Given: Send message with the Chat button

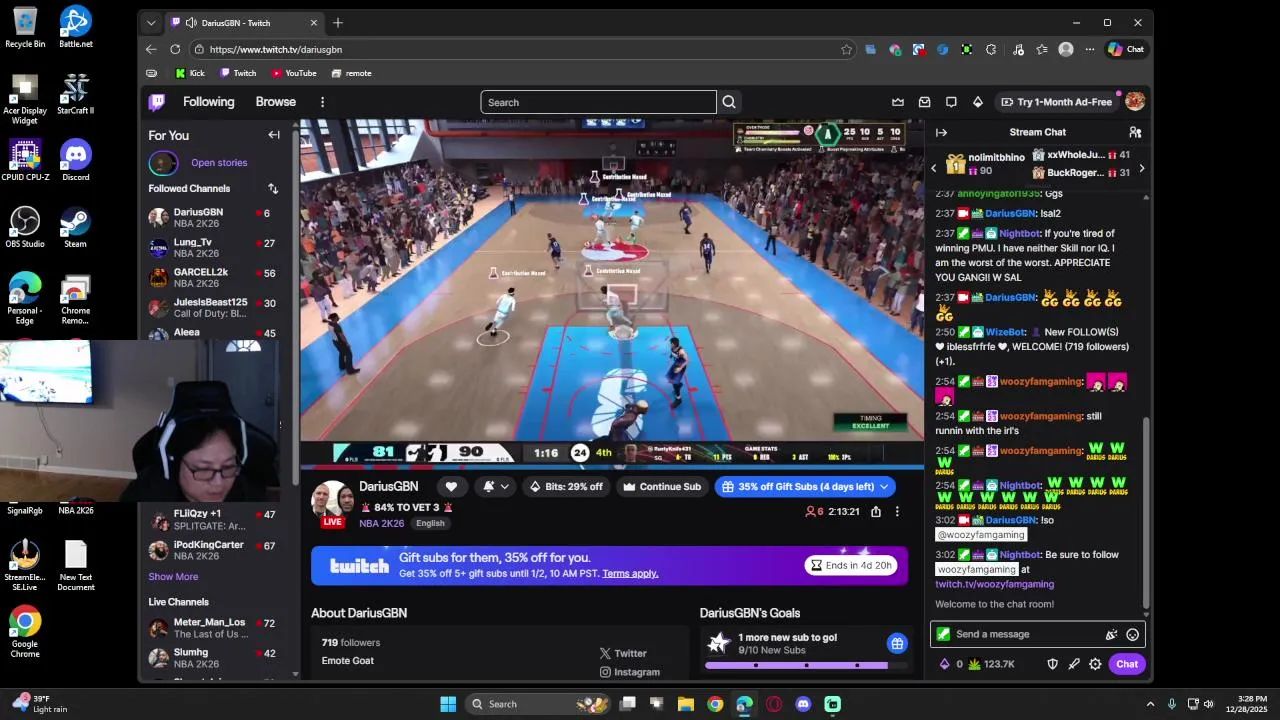Looking at the screenshot, I should 1127,664.
